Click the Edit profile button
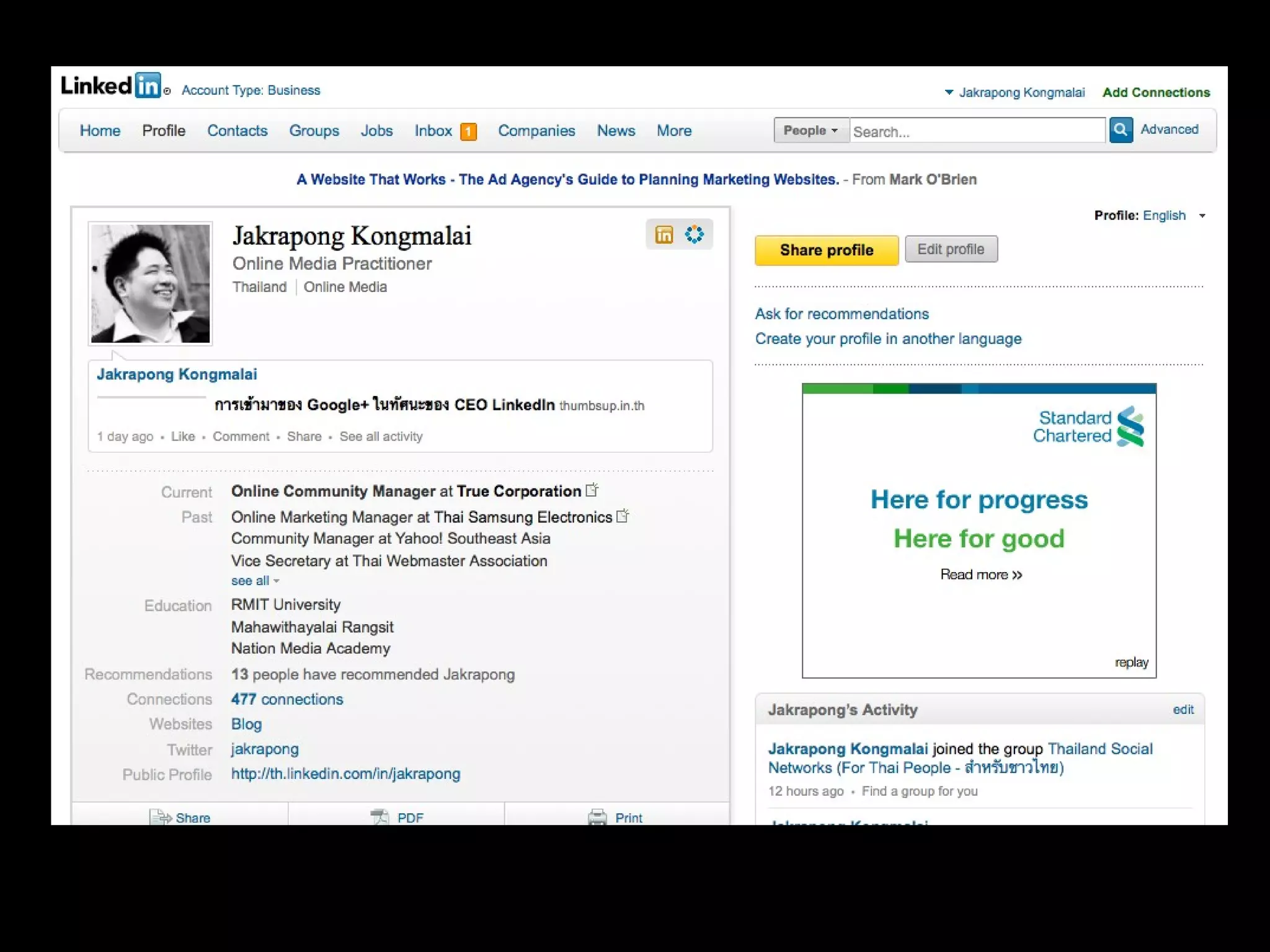This screenshot has width=1270, height=952. [x=951, y=249]
